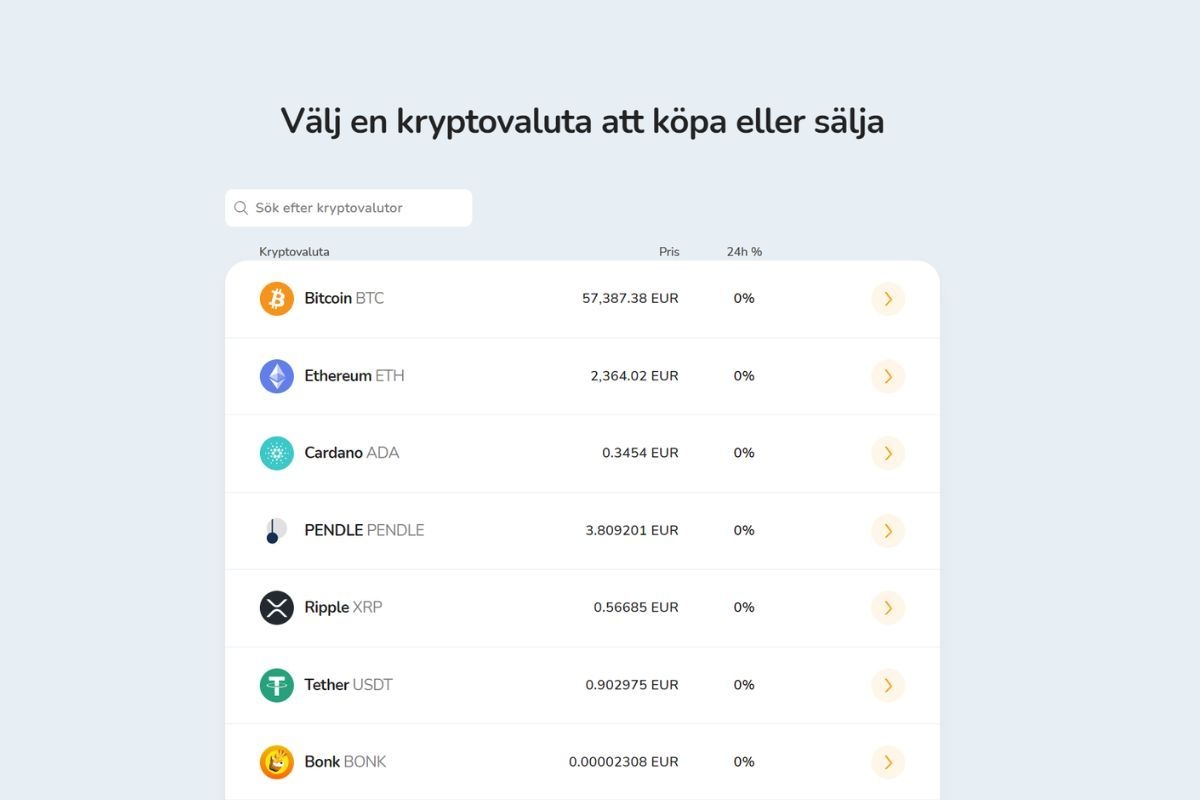Click the Bitcoin BTC coin icon
This screenshot has width=1200, height=800.
pyautogui.click(x=276, y=298)
